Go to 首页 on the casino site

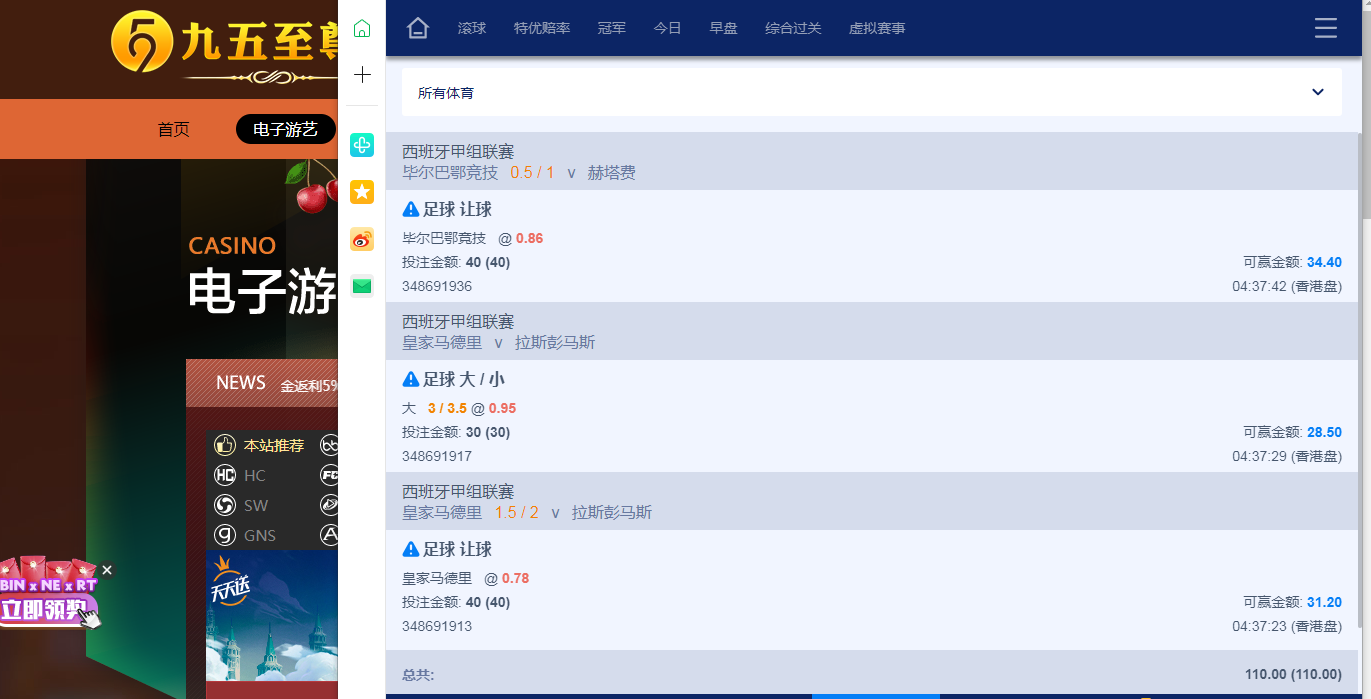coord(174,129)
